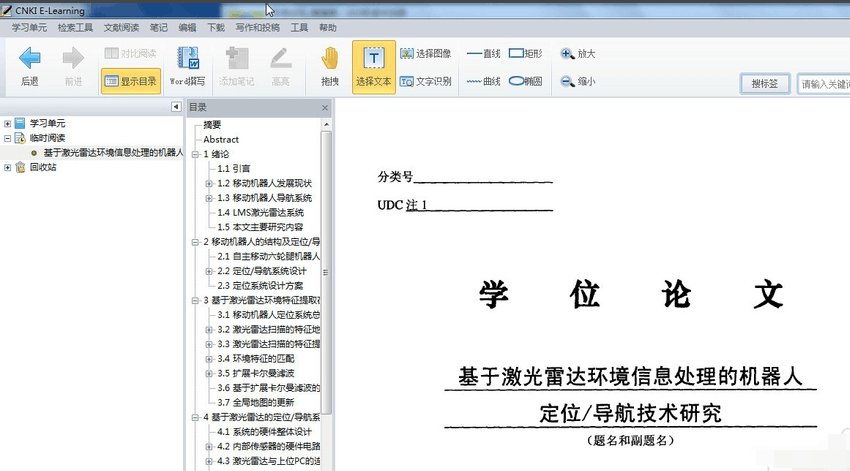Image resolution: width=850 pixels, height=471 pixels.
Task: Expand section 2.2 定位/导航系统设计
Action: (209, 272)
